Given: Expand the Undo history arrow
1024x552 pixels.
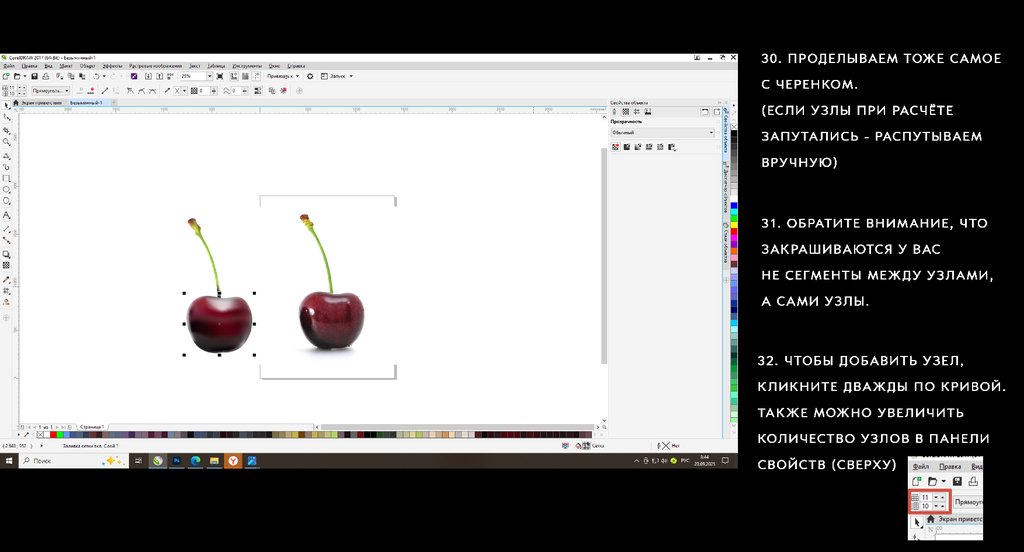Looking at the screenshot, I should pyautogui.click(x=104, y=76).
